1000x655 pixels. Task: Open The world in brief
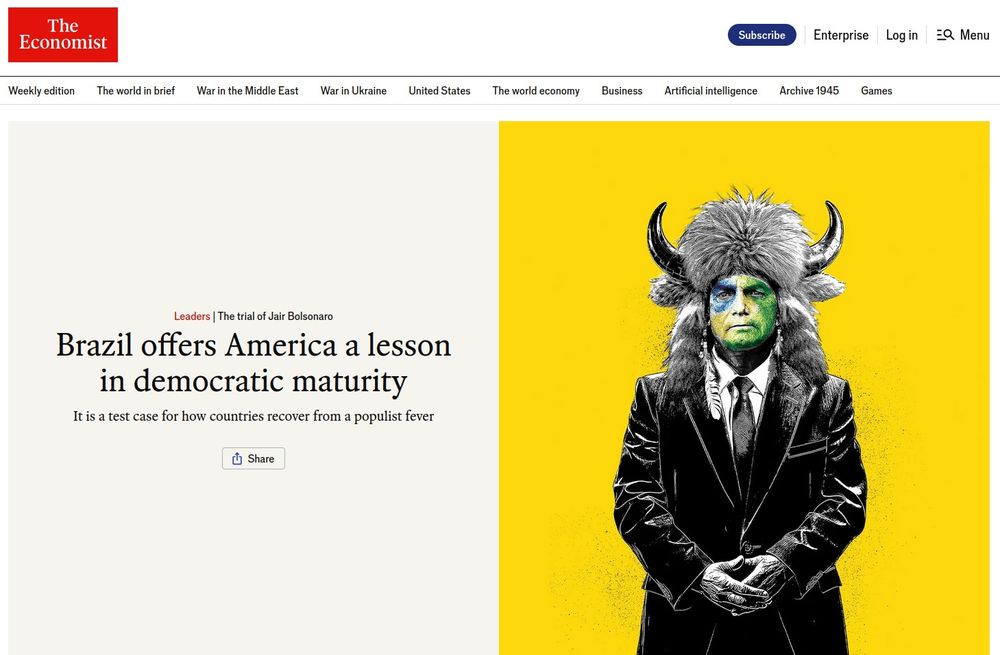pyautogui.click(x=136, y=91)
